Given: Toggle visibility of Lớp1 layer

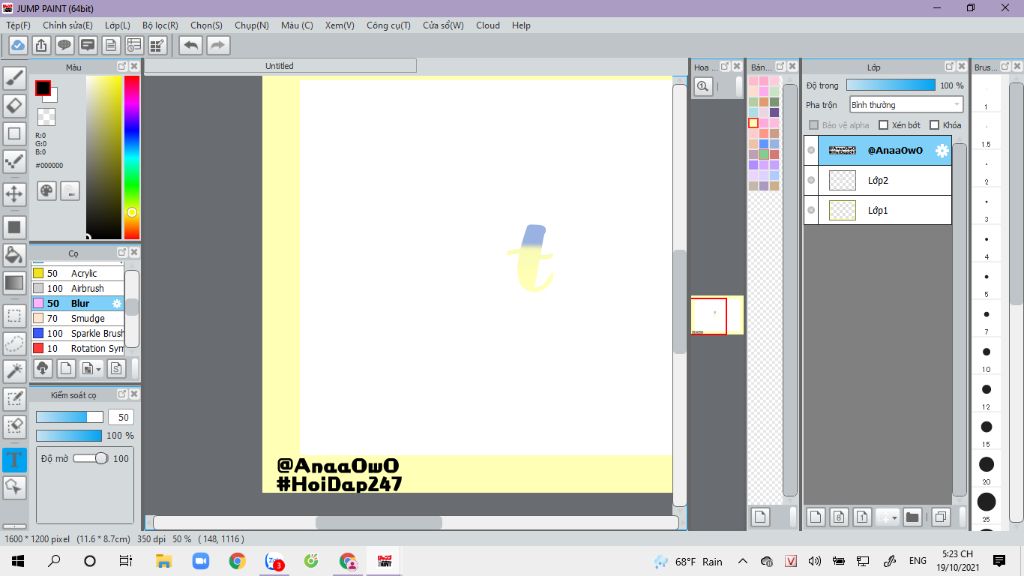Looking at the screenshot, I should point(811,210).
